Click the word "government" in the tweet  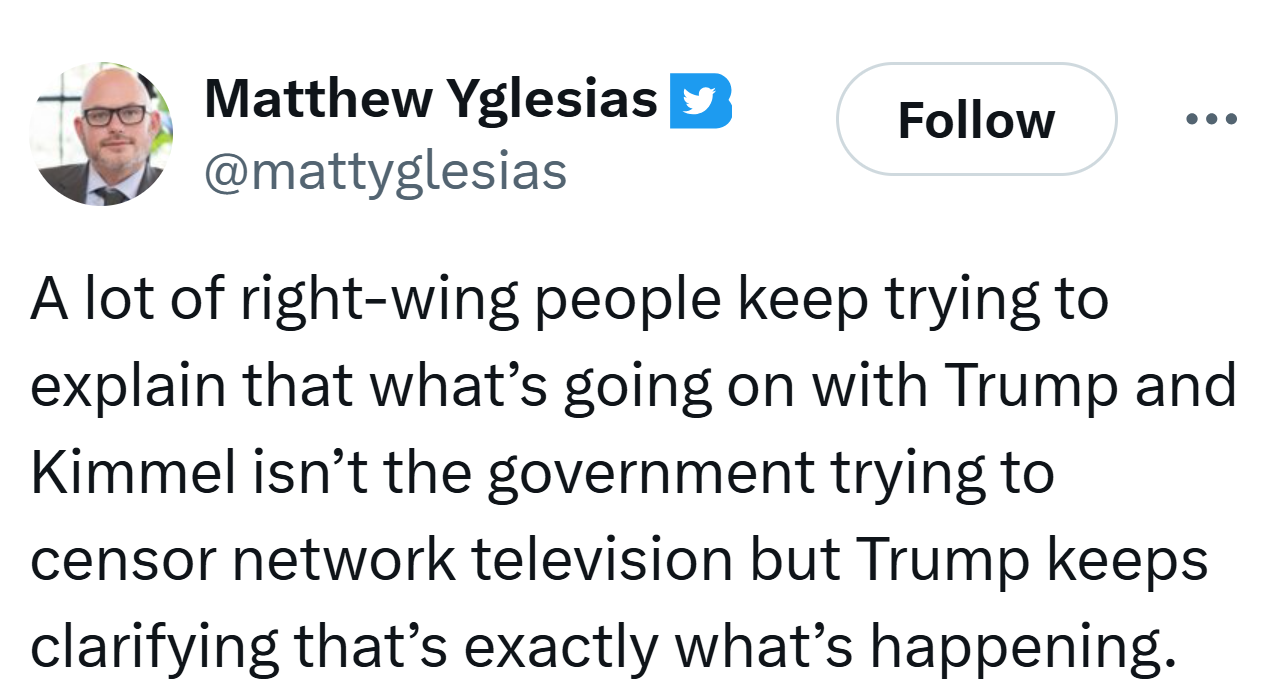(x=649, y=474)
